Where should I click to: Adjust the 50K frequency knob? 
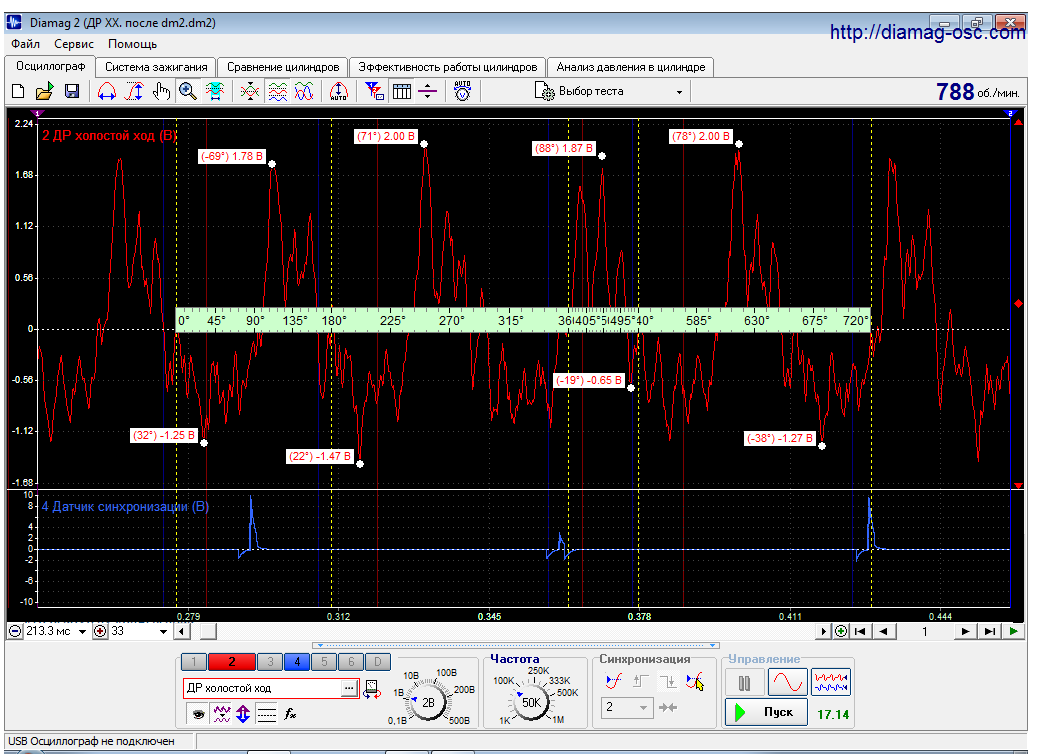531,702
